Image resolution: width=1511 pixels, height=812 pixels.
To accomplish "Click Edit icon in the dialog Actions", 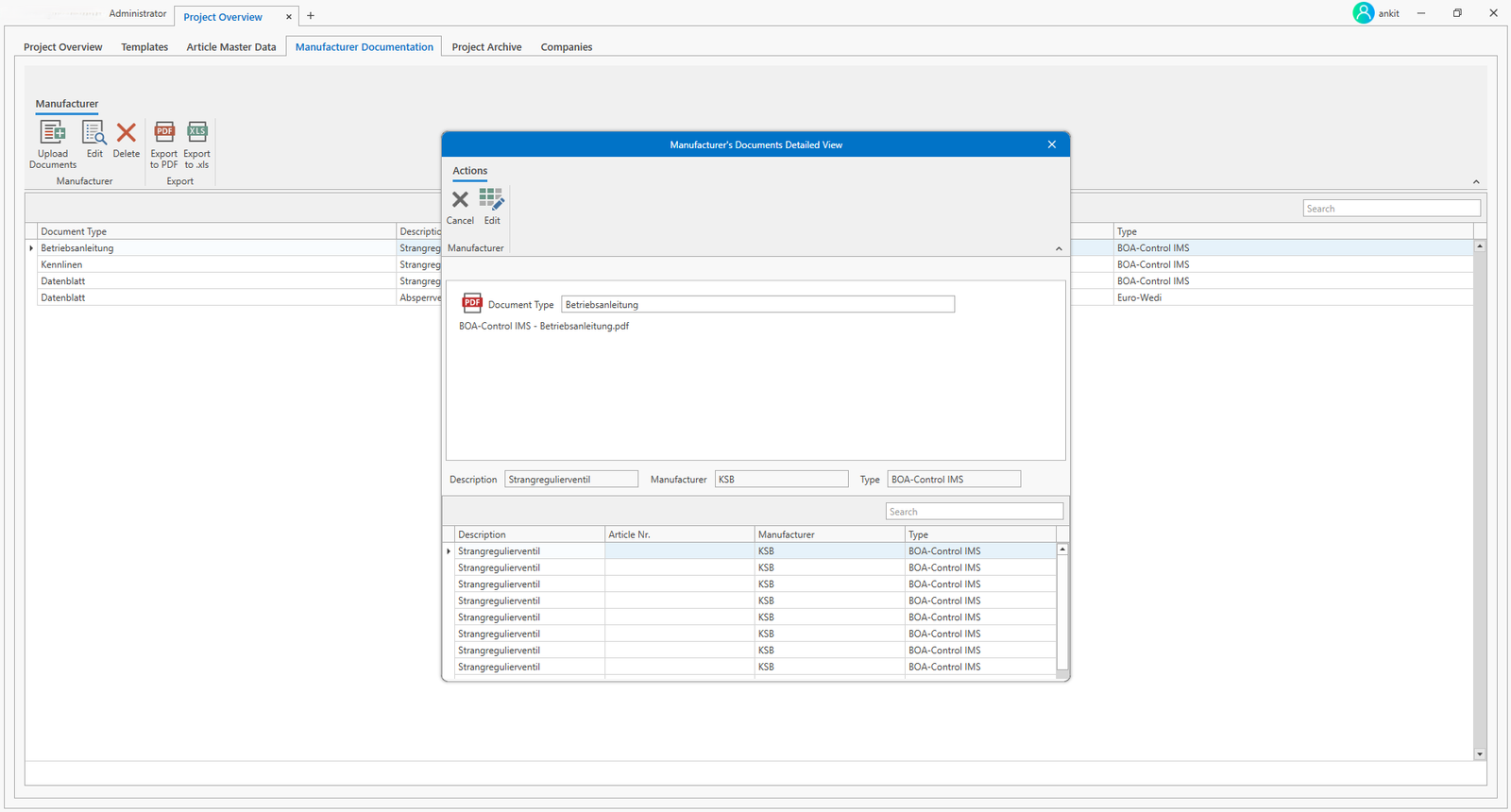I will pos(492,200).
